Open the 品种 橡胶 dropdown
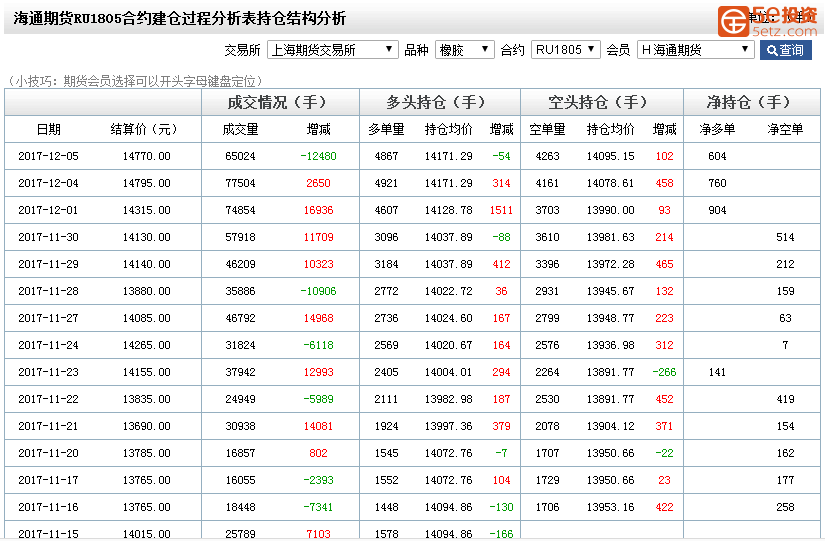Screen dimensions: 825x541 [x=464, y=50]
